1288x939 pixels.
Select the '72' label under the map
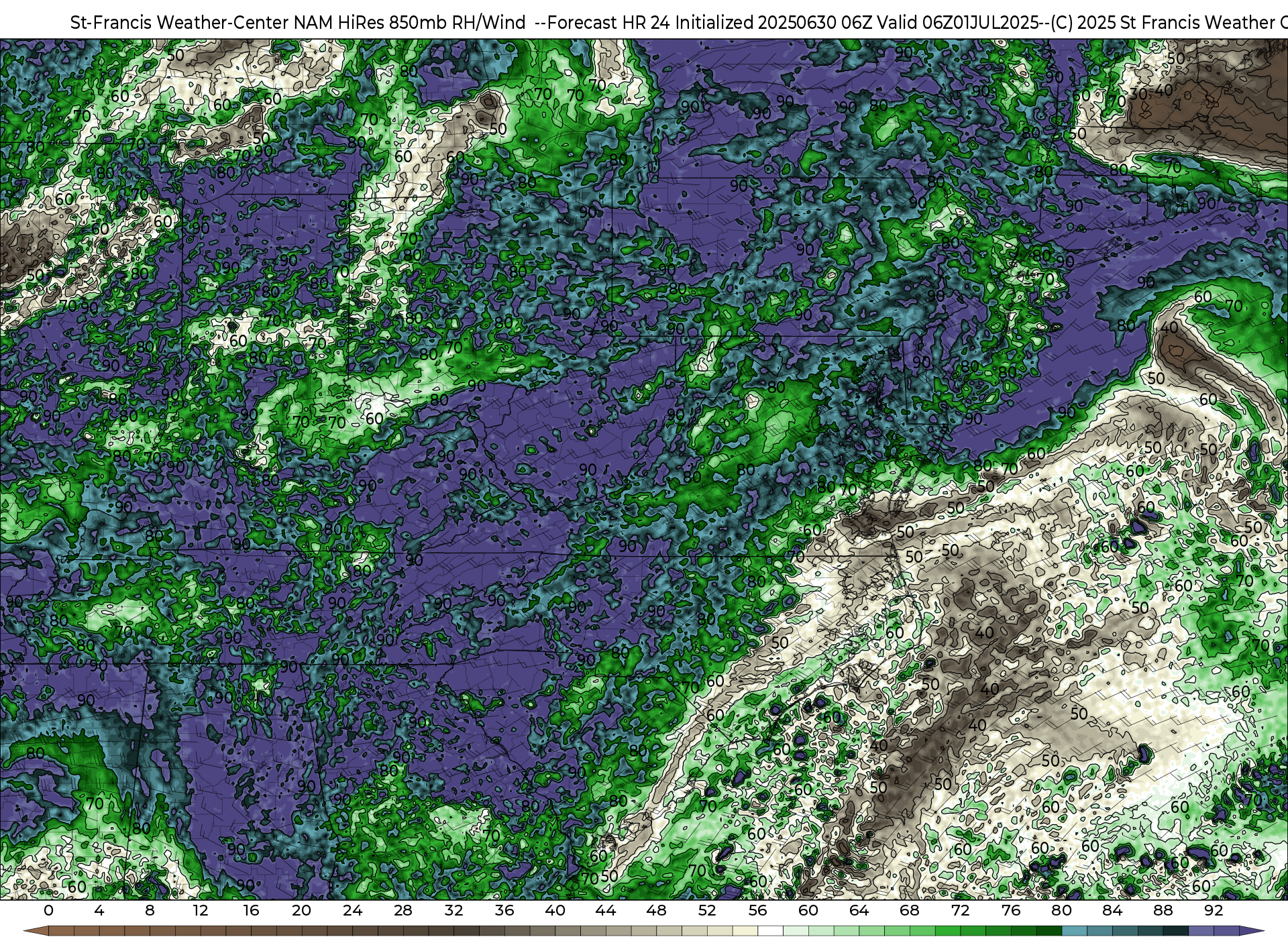[961, 911]
